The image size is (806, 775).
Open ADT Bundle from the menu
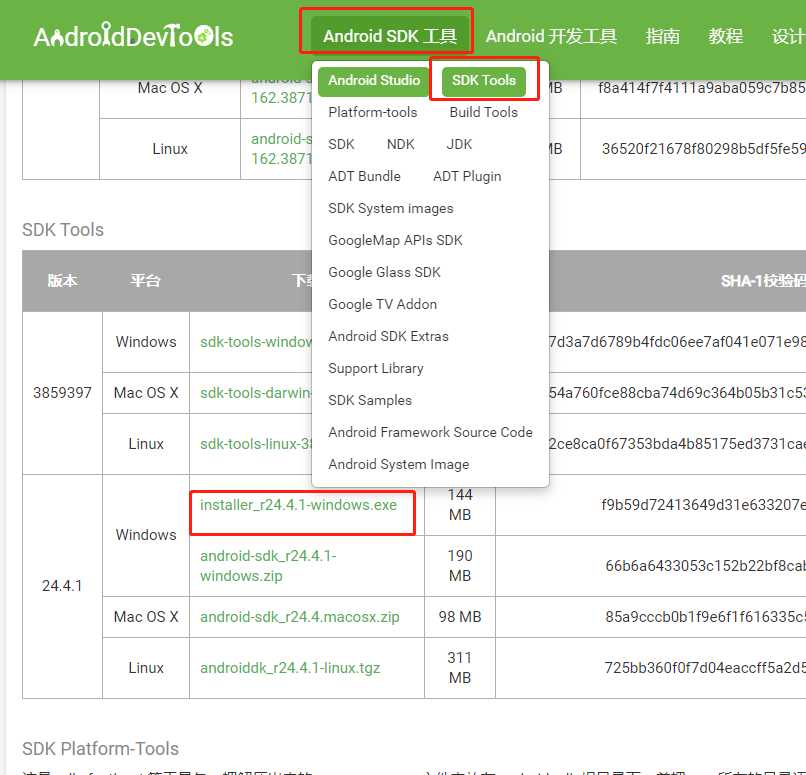click(364, 176)
